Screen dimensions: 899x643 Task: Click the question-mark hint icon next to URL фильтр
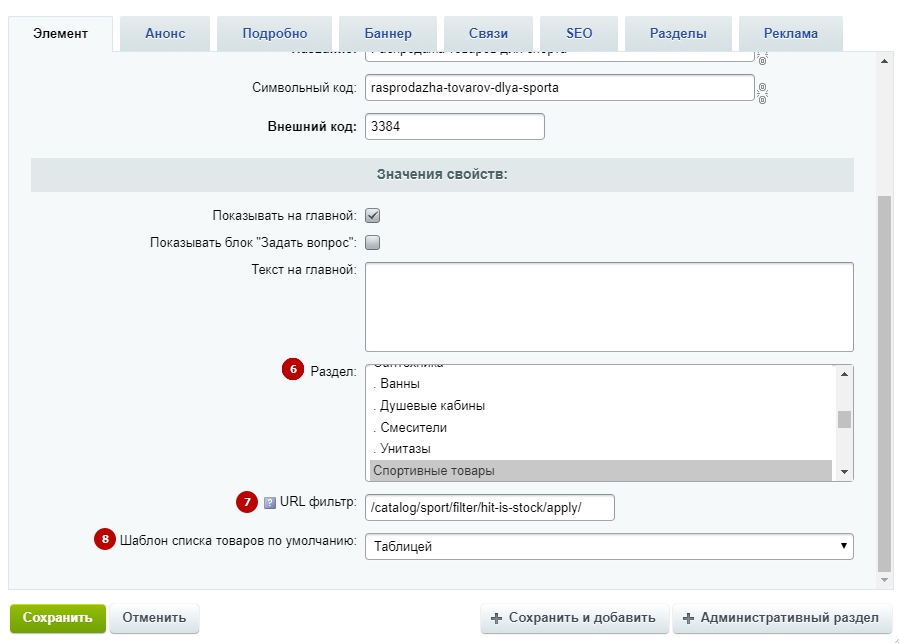(269, 503)
